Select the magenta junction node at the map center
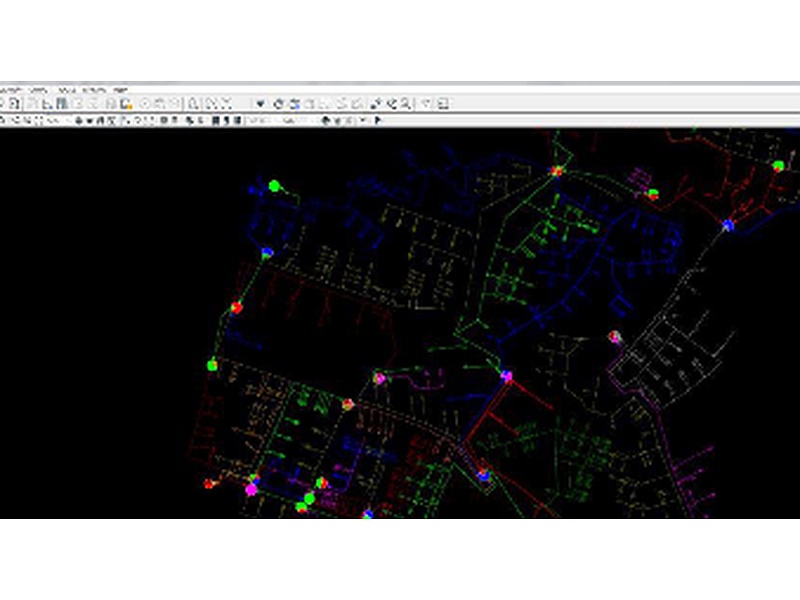Screen dimensions: 800x600 (506, 376)
